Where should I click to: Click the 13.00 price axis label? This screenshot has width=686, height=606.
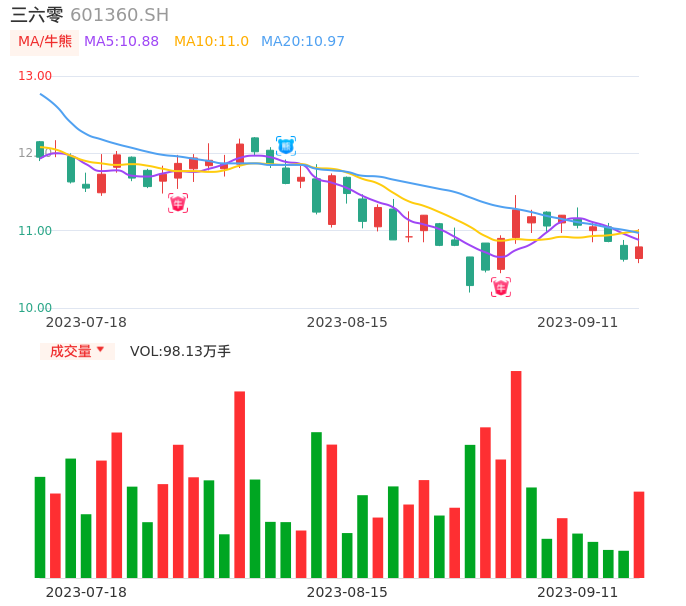pos(36,76)
